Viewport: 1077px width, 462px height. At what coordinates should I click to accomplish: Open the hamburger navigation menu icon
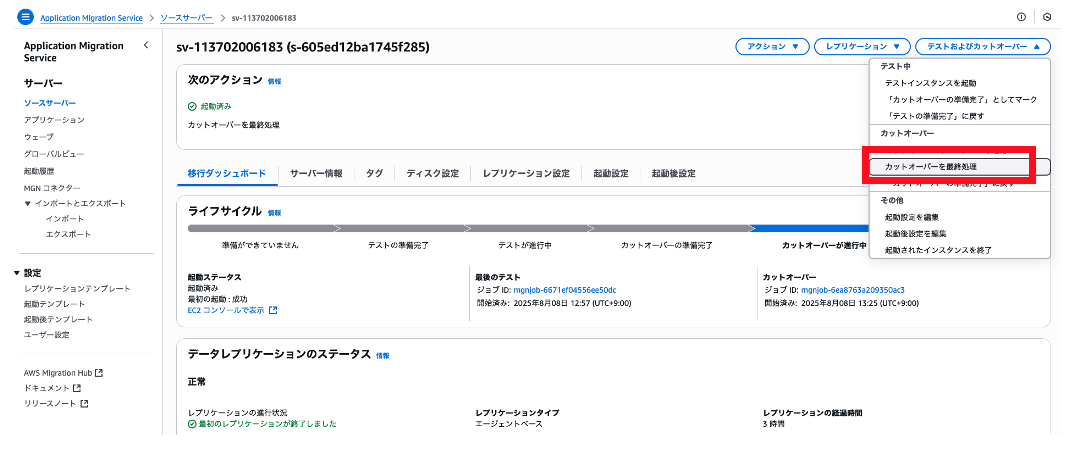26,17
